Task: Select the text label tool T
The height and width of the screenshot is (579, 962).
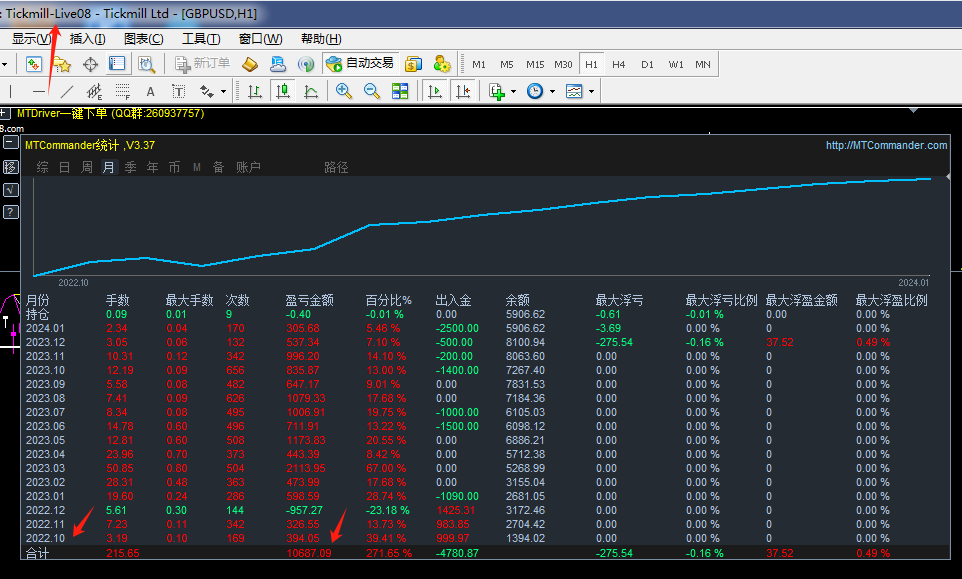Action: tap(179, 92)
